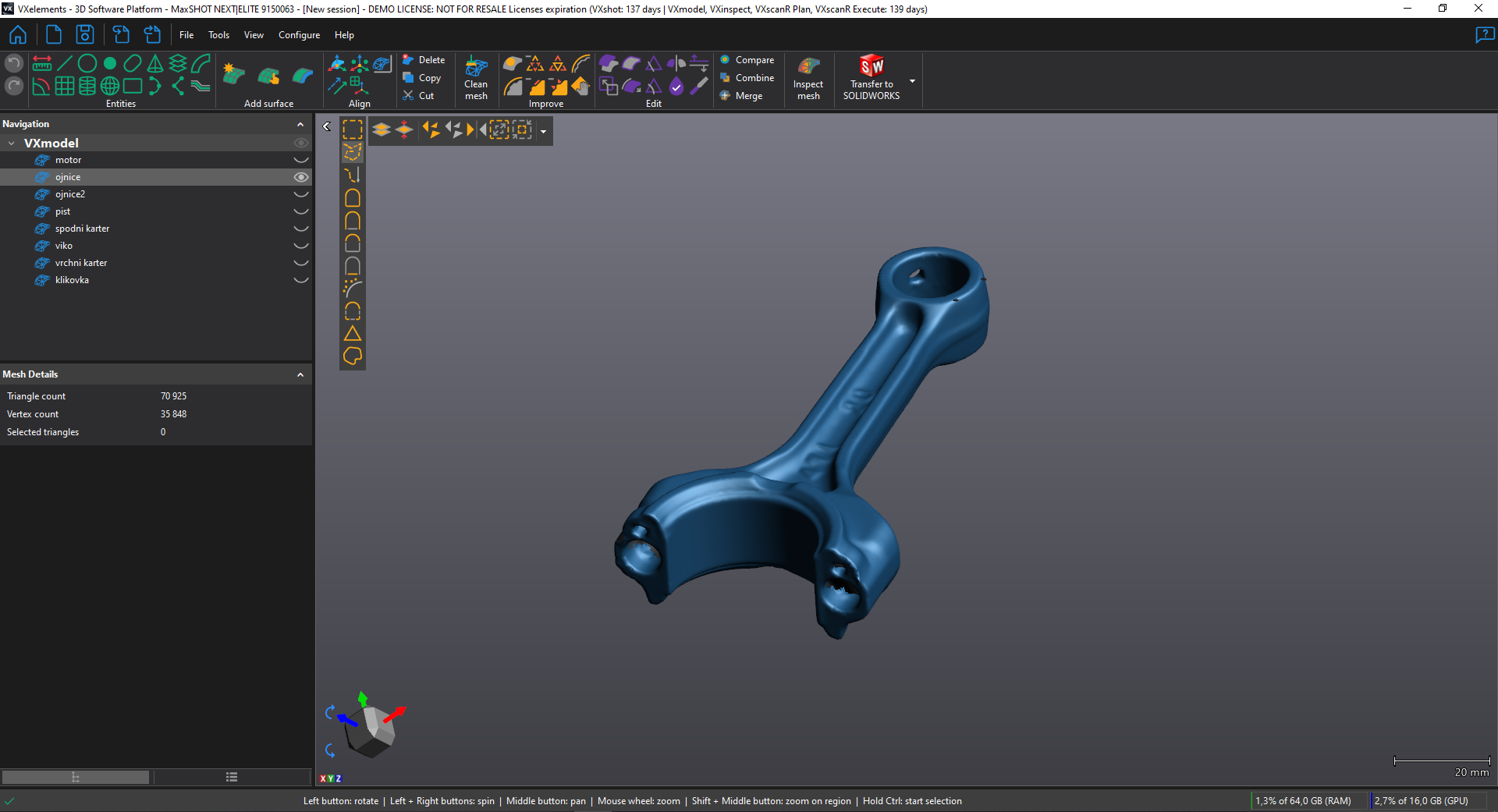This screenshot has height=812, width=1498.
Task: Open the Transfer to SOLIDWORKS dropdown arrow
Action: click(912, 81)
